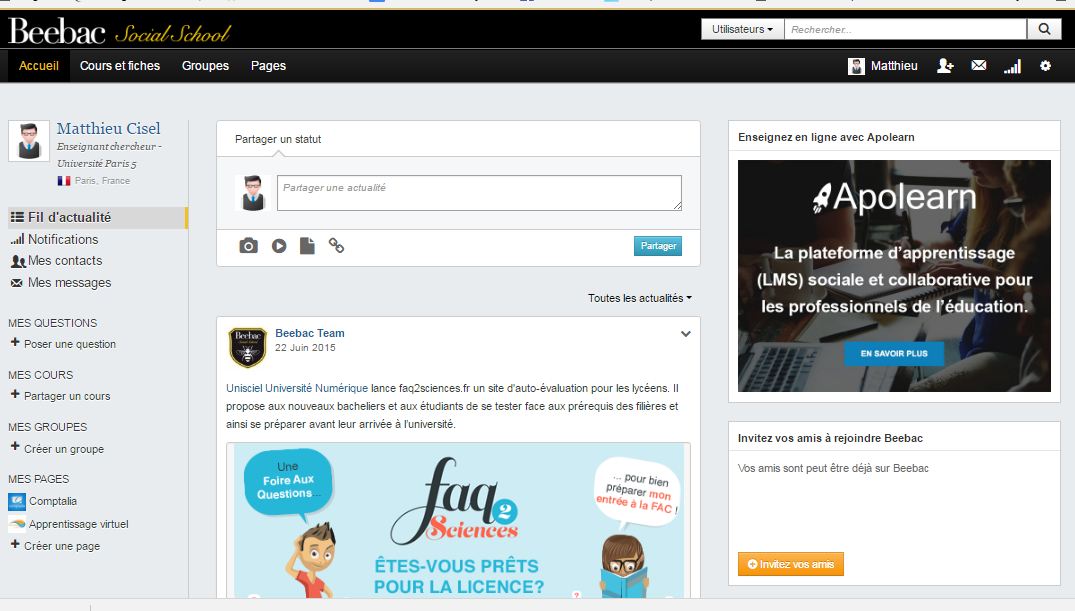Click the MES PAGES section heading

[x=38, y=479]
